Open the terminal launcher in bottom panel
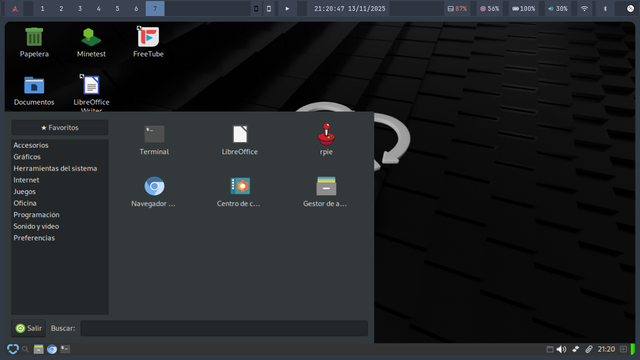The width and height of the screenshot is (640, 360). (65, 349)
